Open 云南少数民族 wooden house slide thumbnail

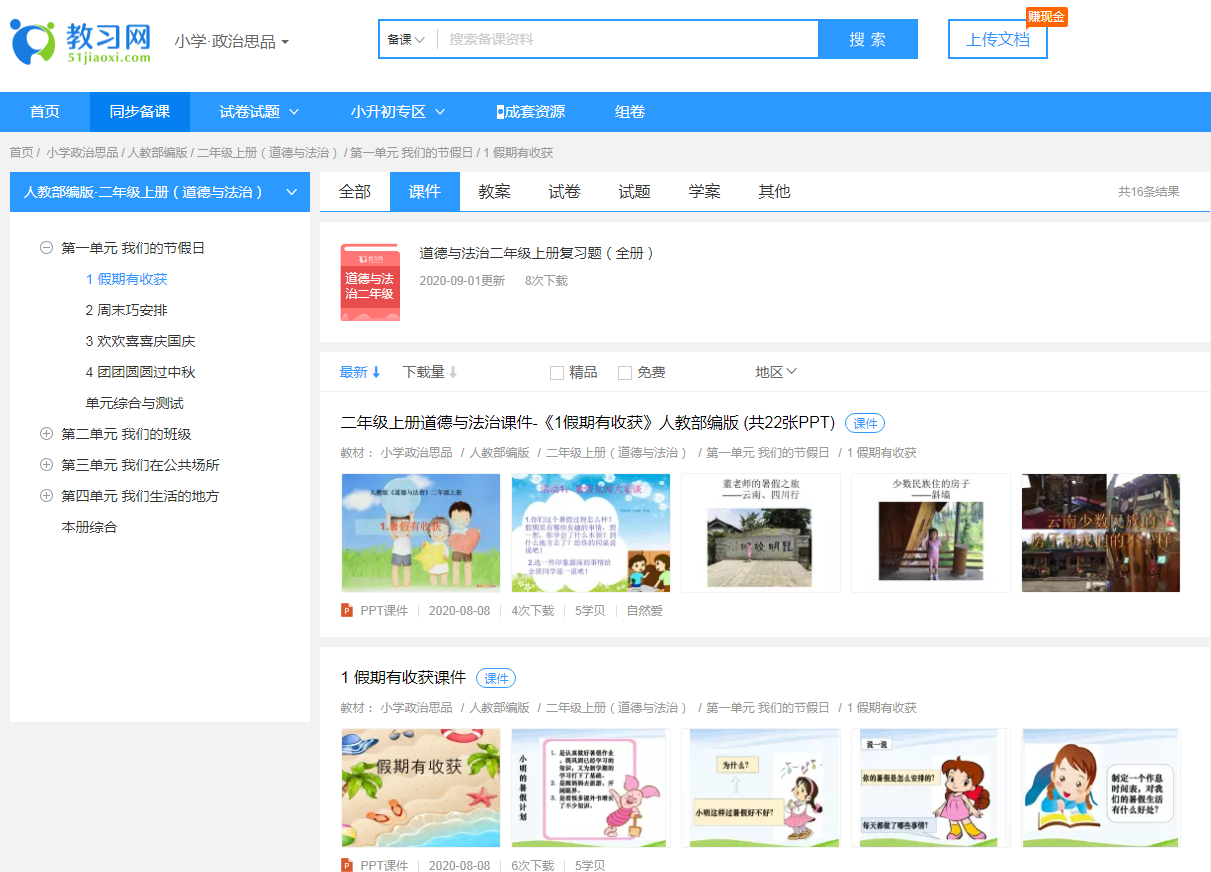1101,533
